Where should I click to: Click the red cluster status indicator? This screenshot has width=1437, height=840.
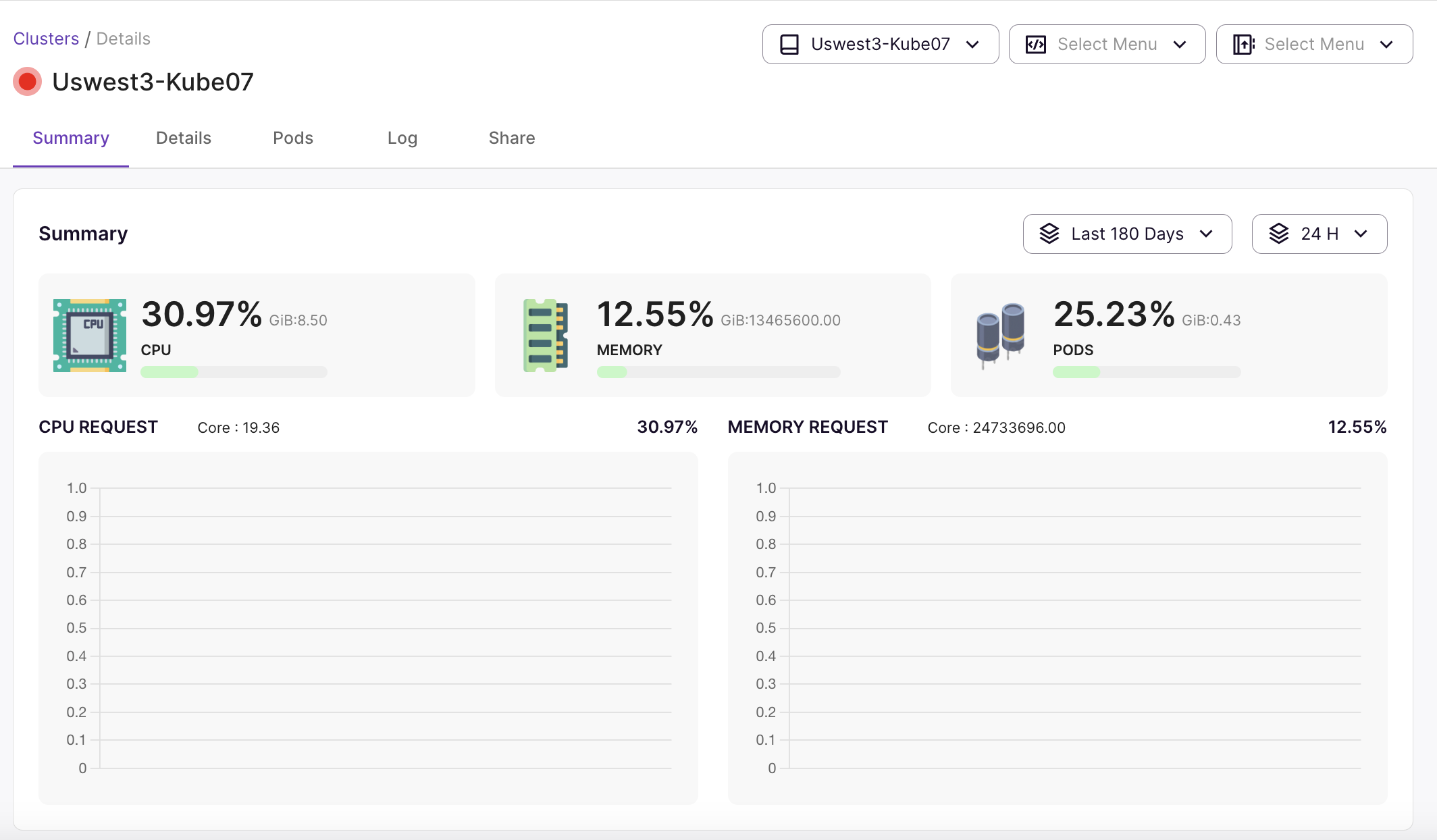click(x=27, y=82)
